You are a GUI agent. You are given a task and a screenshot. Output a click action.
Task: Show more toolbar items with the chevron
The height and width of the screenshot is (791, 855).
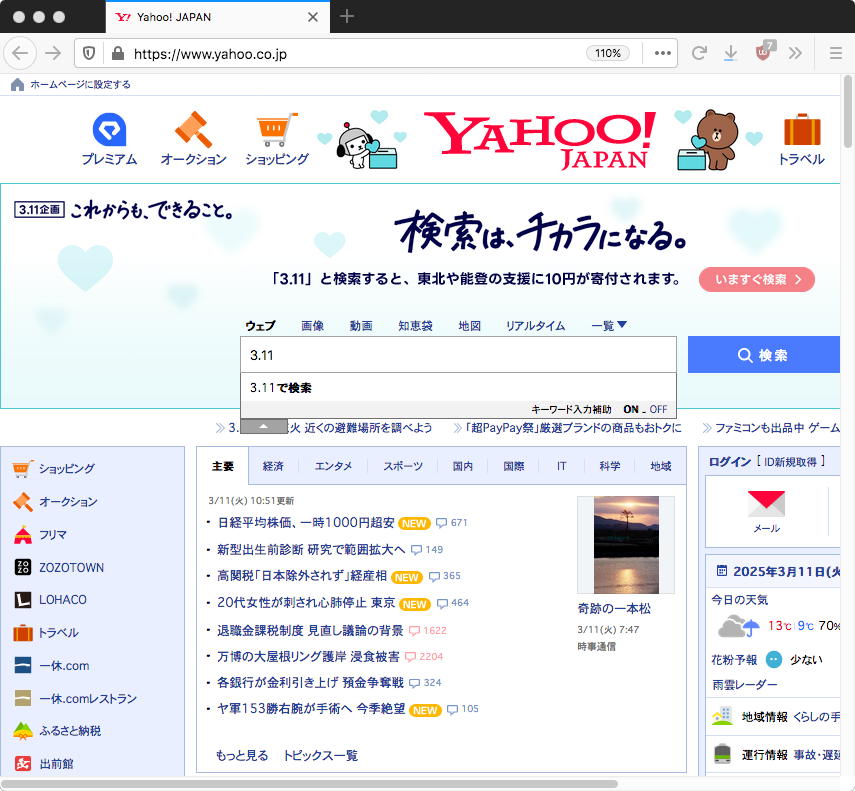tap(795, 53)
